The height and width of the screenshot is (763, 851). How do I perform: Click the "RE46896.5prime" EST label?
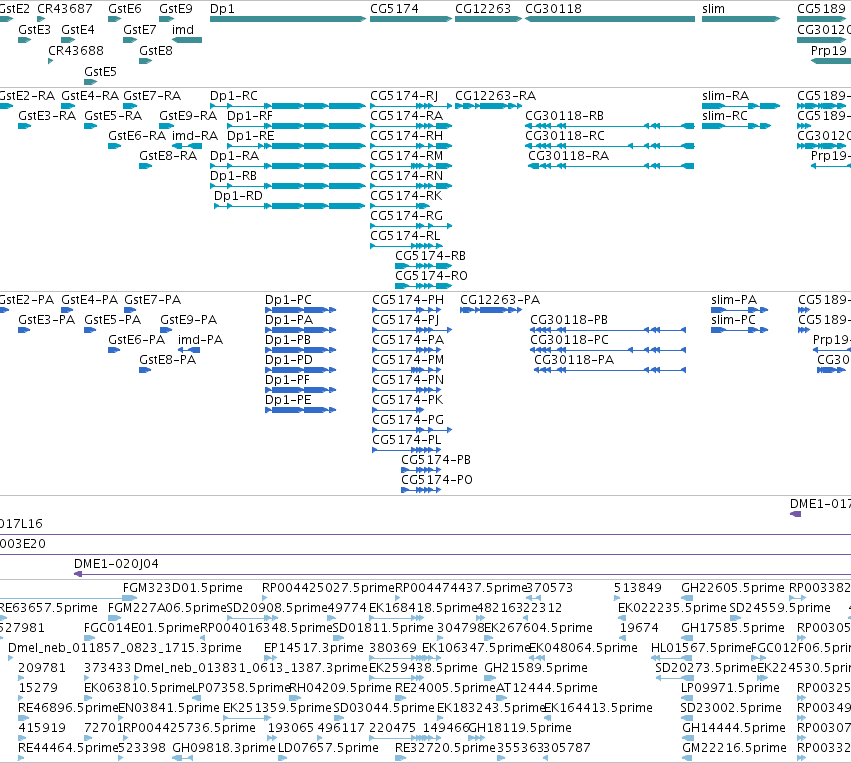[68, 708]
